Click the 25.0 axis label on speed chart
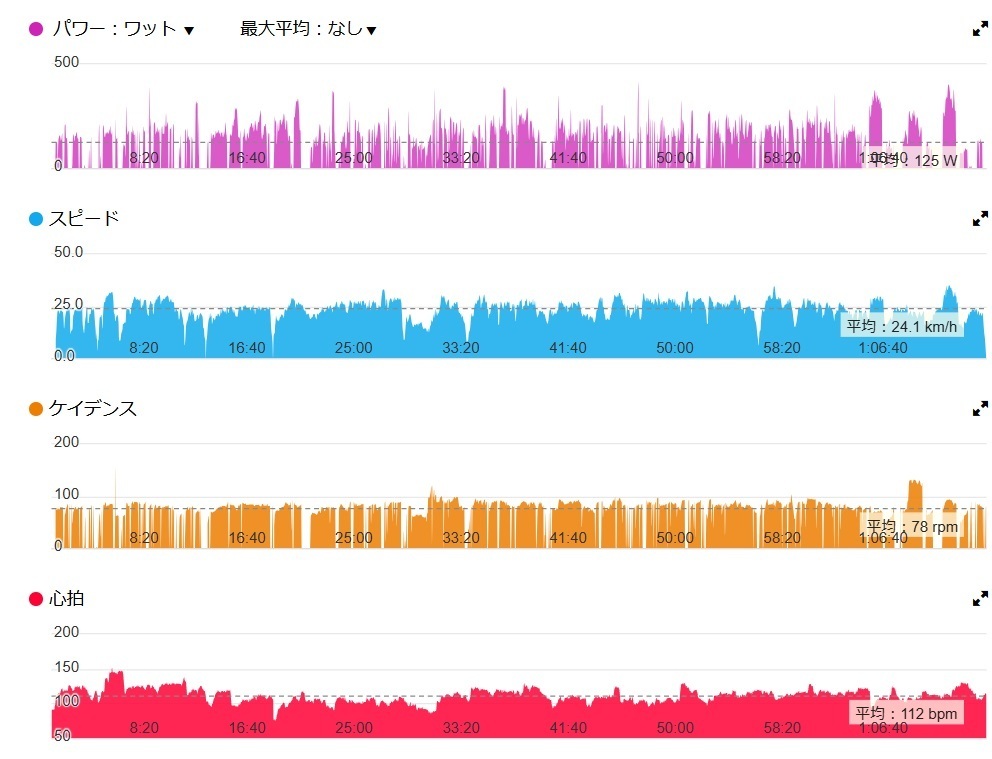This screenshot has width=992, height=759. click(68, 304)
